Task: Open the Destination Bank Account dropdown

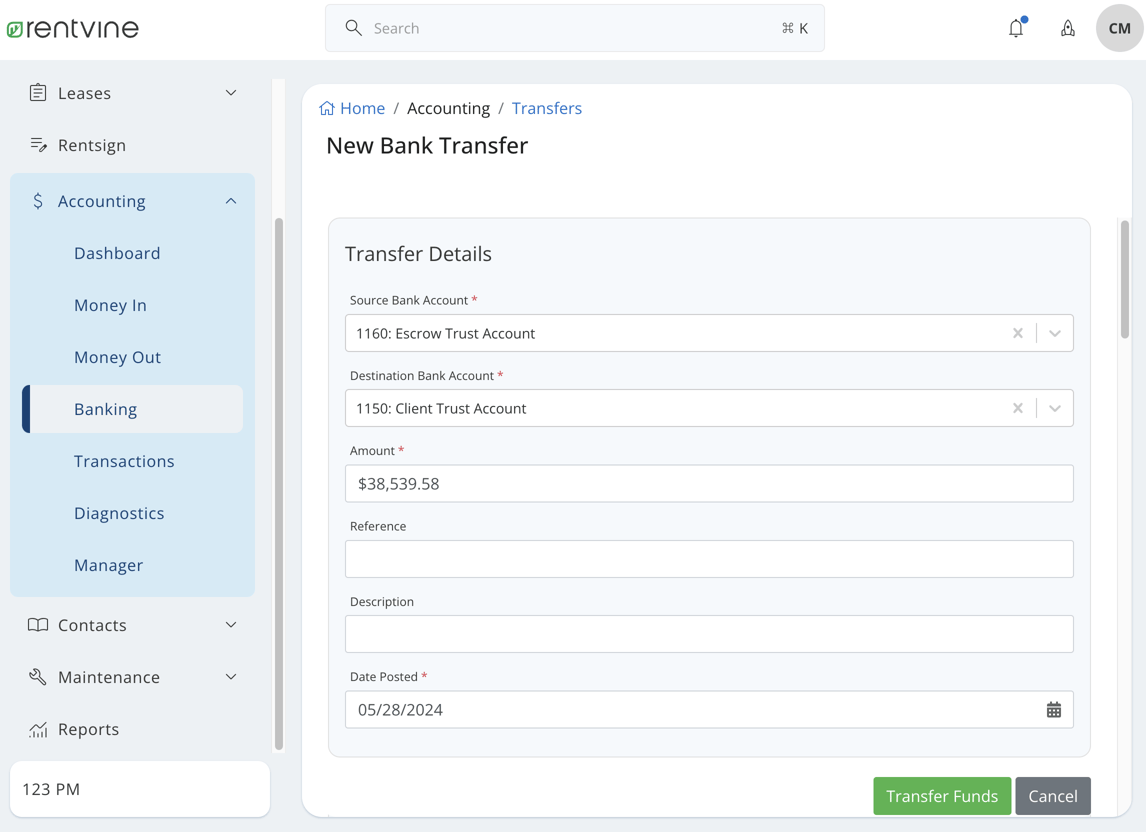Action: [x=1054, y=408]
